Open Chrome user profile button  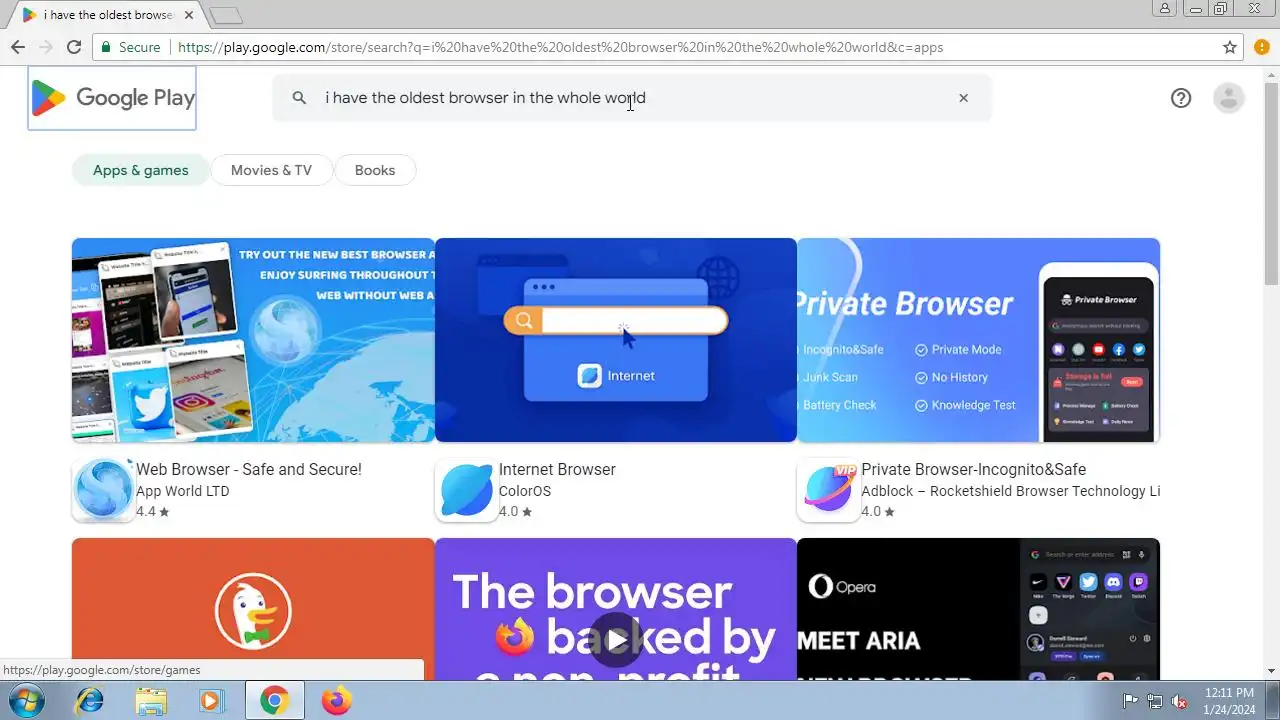tap(1165, 8)
